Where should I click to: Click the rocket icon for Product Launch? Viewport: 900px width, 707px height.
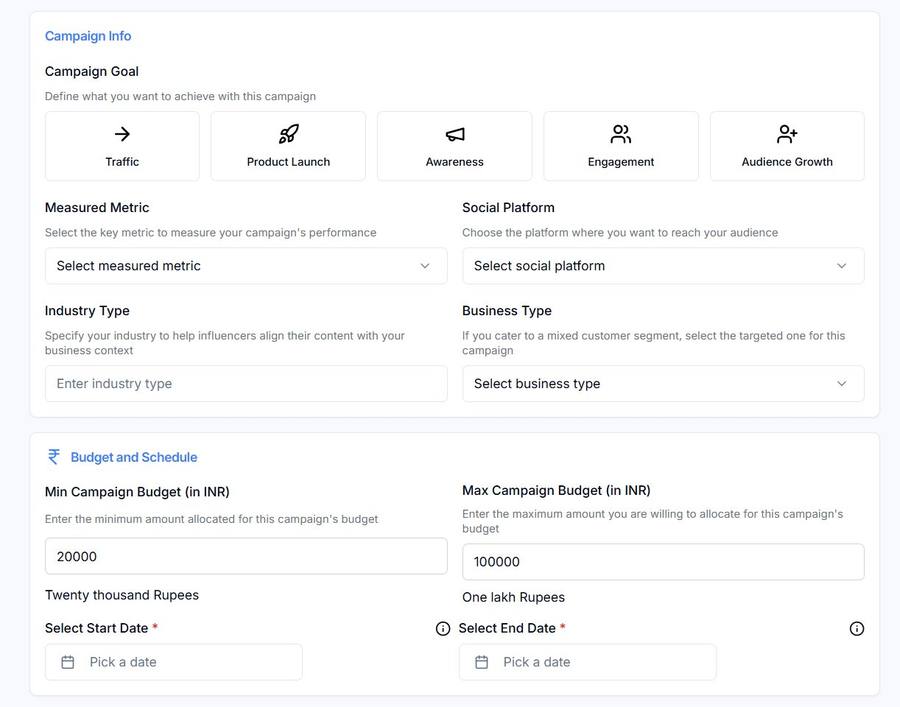(288, 134)
